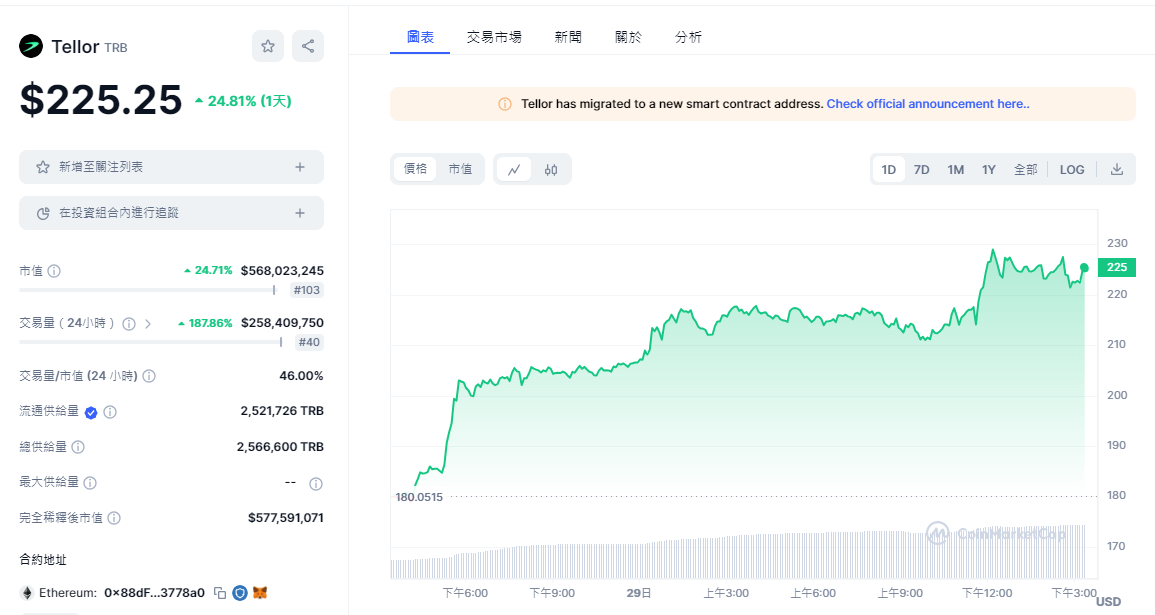Show the info tooltip for 總供給量
The image size is (1155, 615).
[x=78, y=447]
